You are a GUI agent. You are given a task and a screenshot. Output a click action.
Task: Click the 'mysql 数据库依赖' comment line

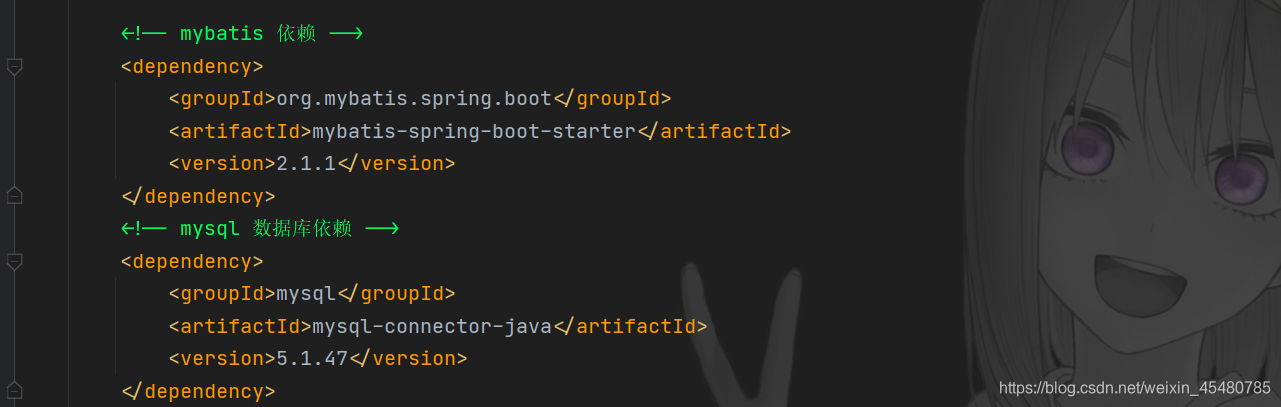260,229
